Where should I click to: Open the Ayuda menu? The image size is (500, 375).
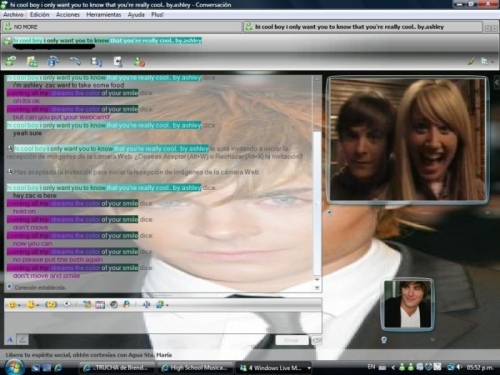pos(136,15)
